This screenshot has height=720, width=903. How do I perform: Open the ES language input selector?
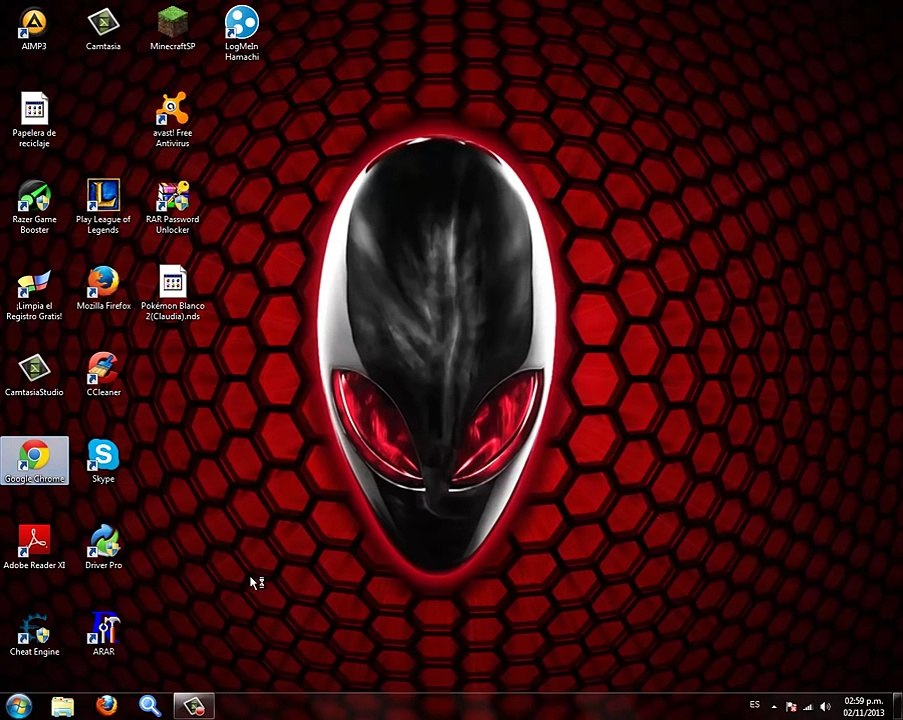(755, 706)
